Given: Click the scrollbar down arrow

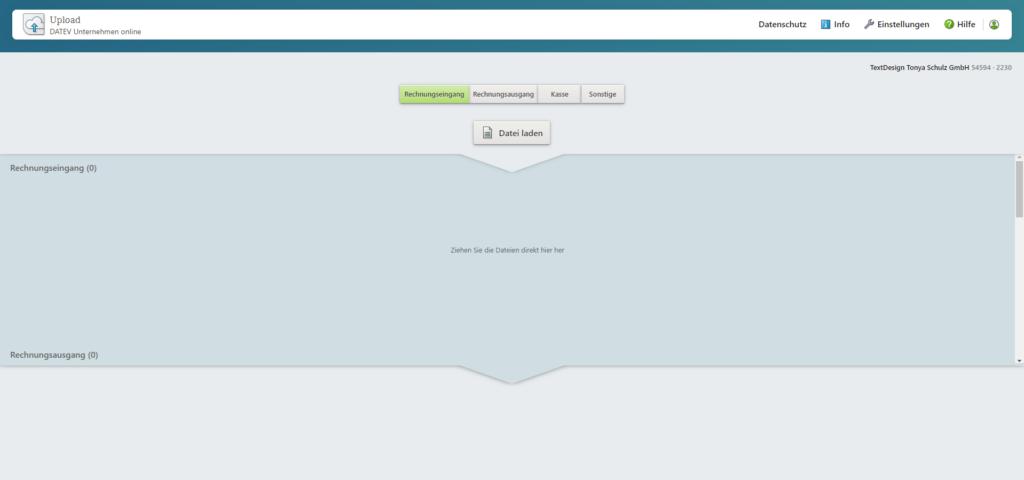Looking at the screenshot, I should (x=1019, y=360).
